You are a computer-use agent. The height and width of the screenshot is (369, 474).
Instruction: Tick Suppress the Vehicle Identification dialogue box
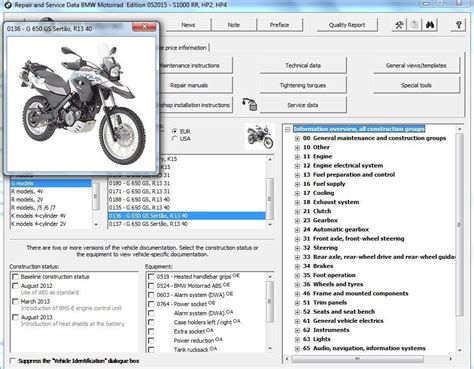pos(13,361)
